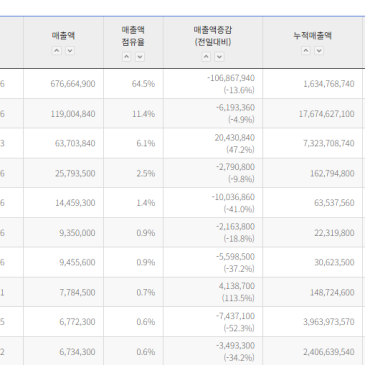The width and height of the screenshot is (365, 365).
Task: Select the 9,350,000 sales cell
Action: point(63,233)
